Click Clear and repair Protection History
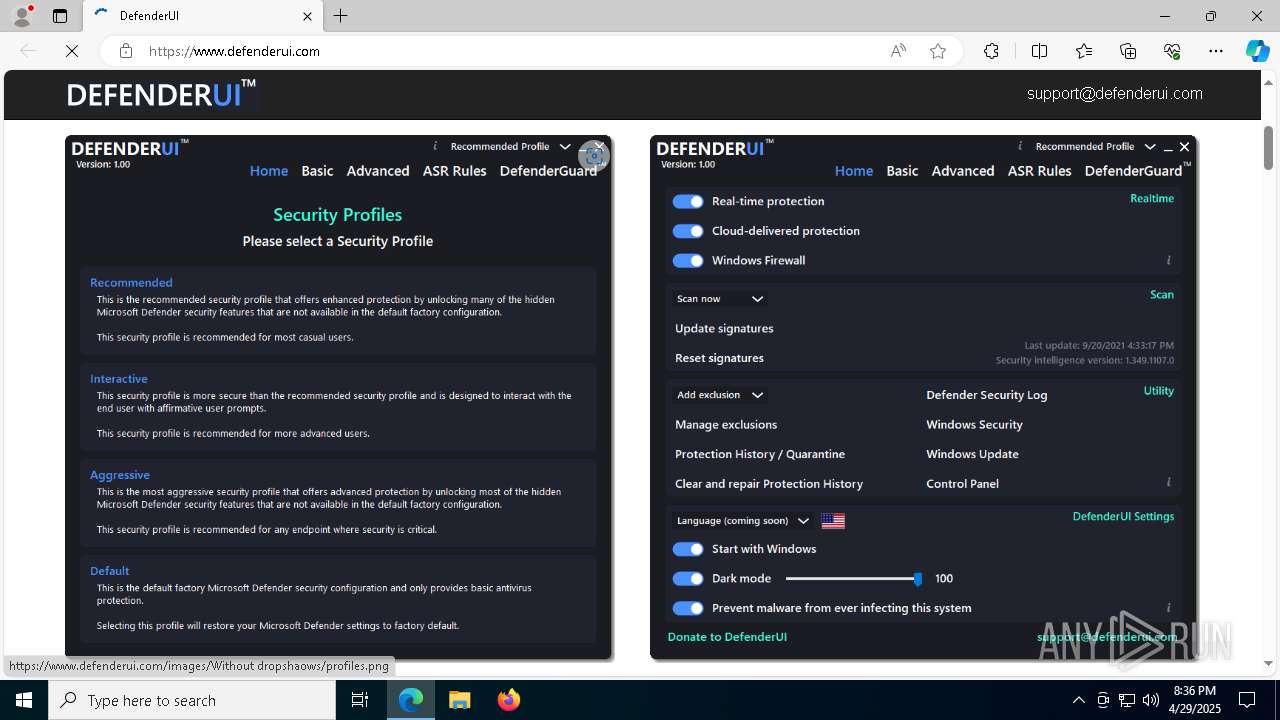The image size is (1280, 720). tap(769, 484)
